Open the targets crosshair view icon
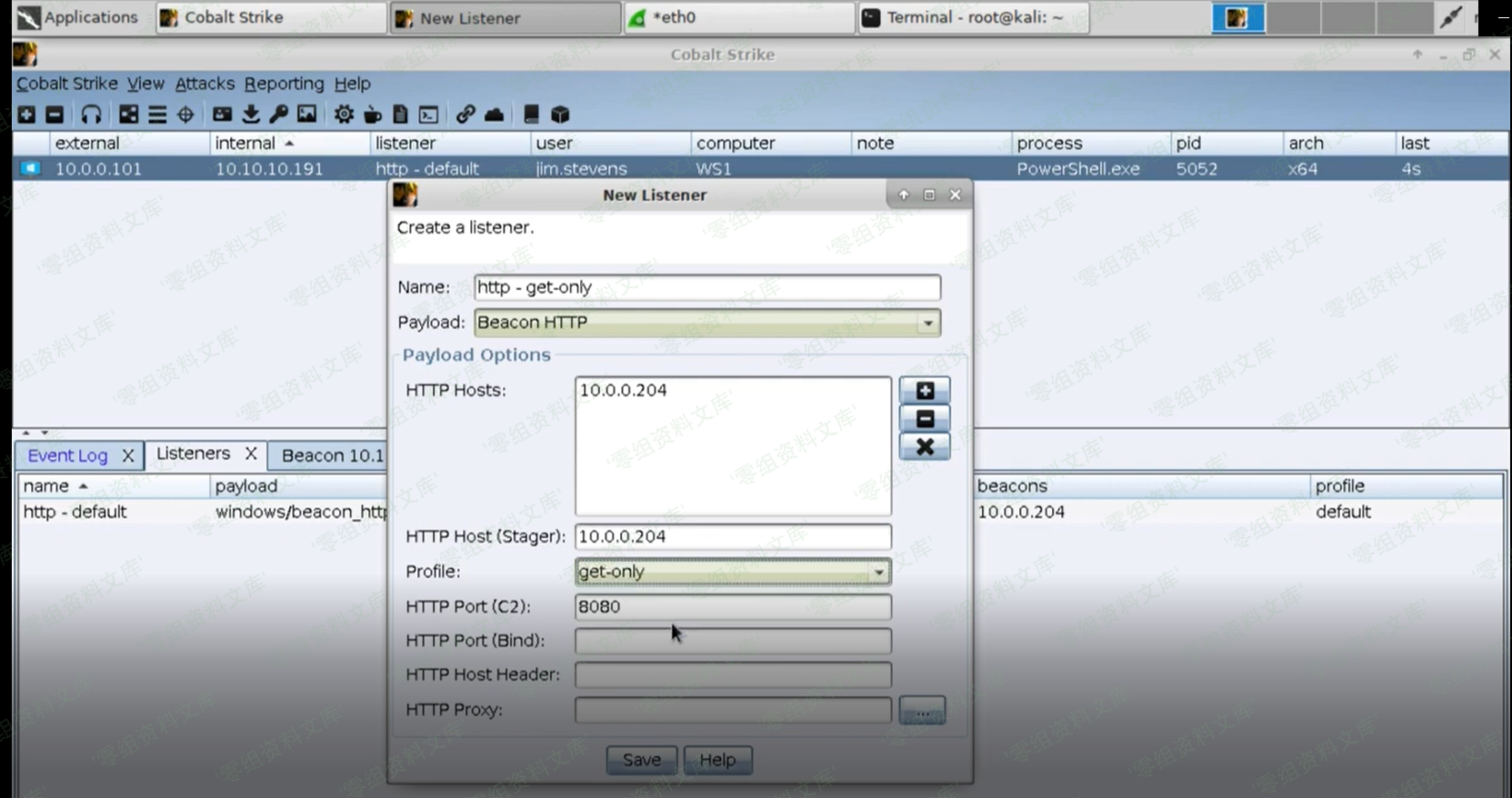1512x798 pixels. (x=185, y=115)
